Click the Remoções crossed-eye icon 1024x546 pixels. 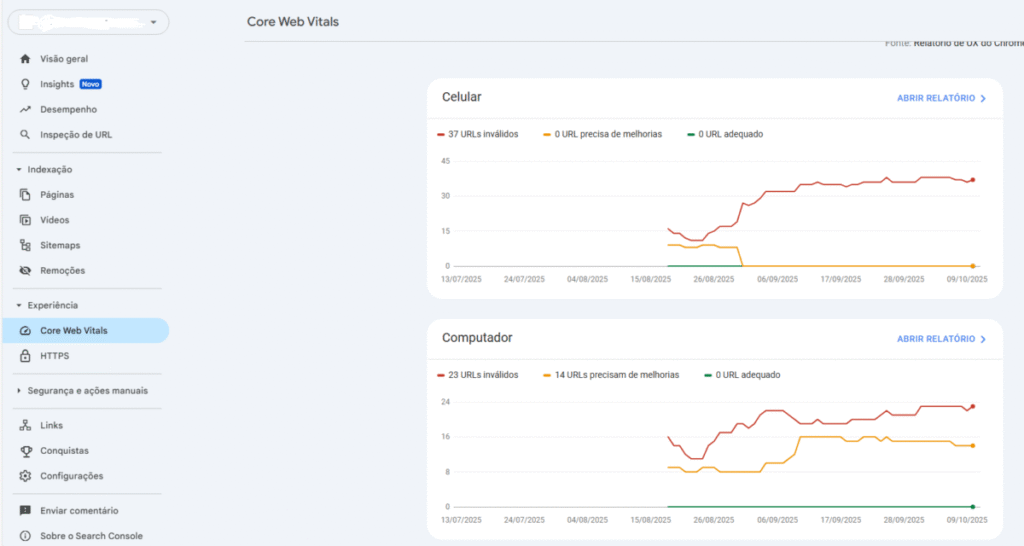[25, 270]
